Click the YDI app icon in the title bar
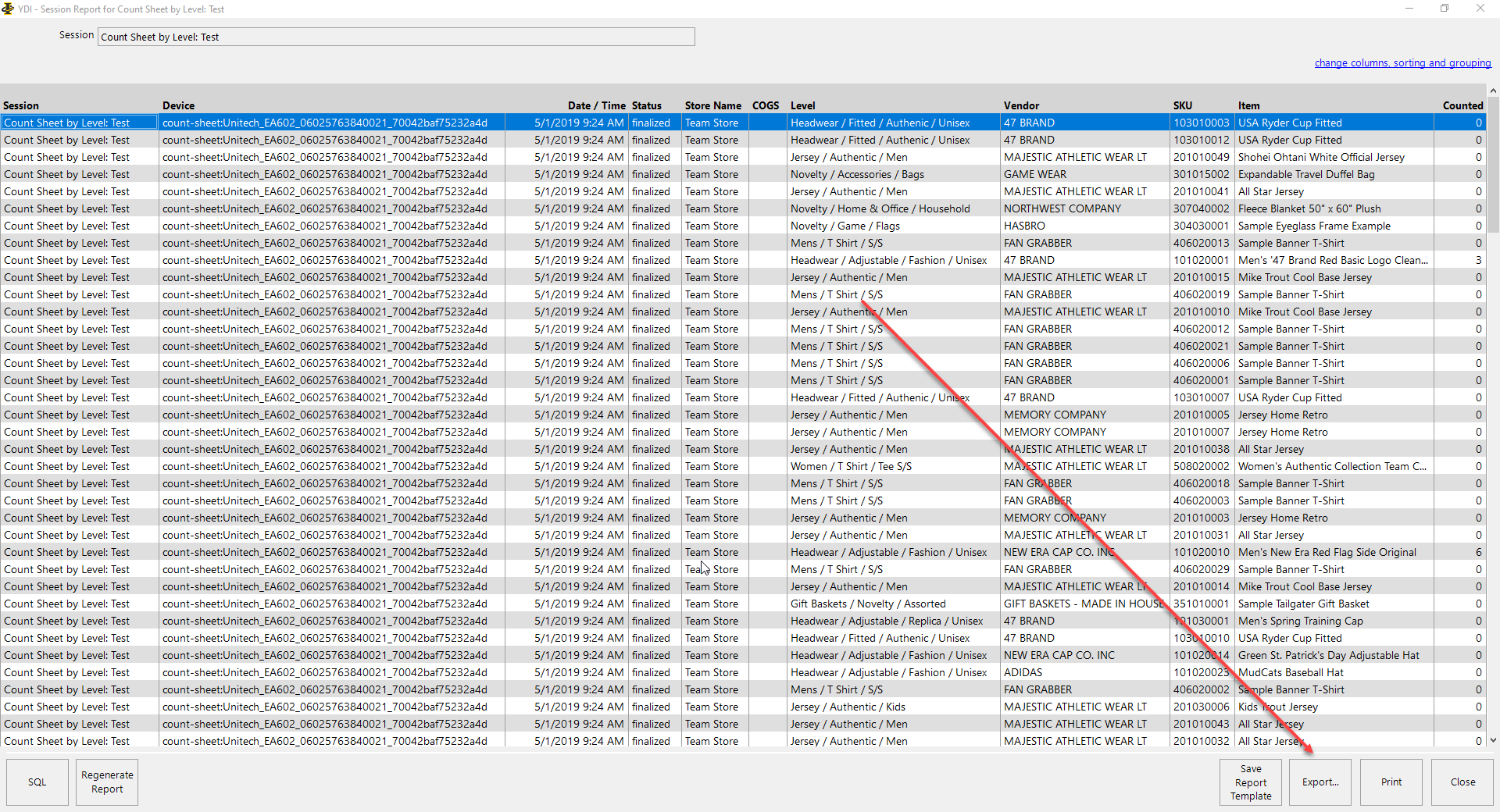 click(8, 9)
